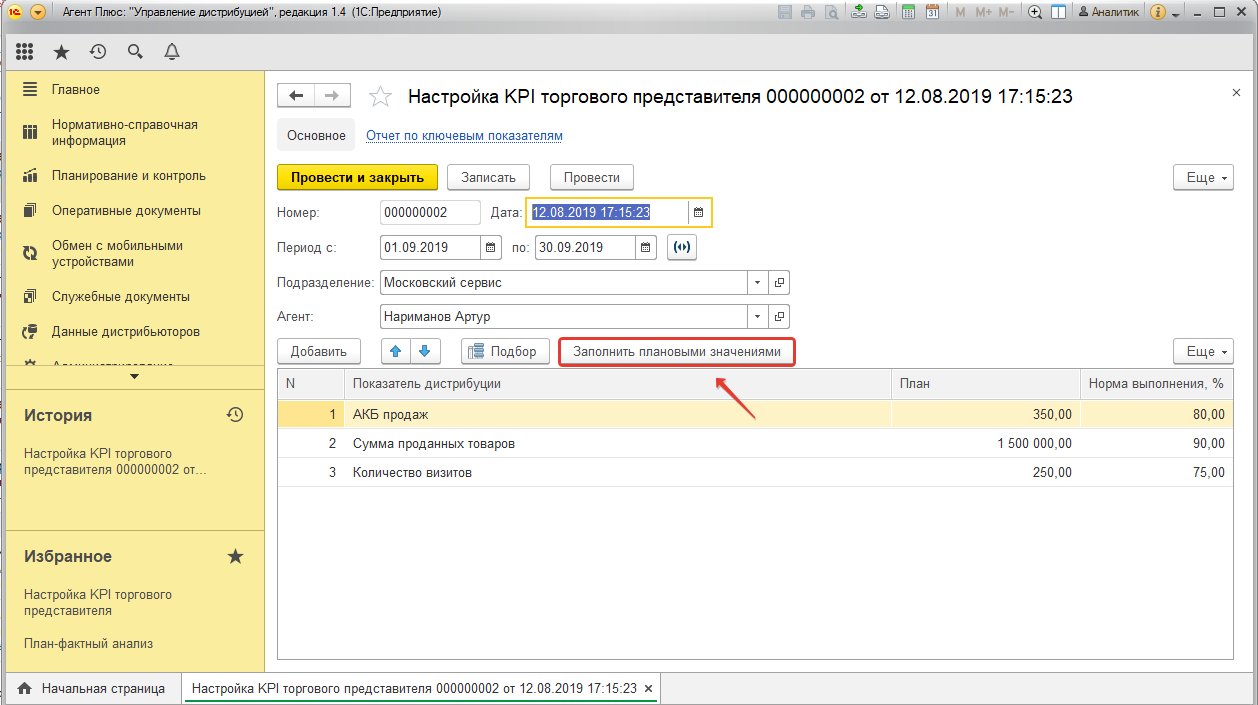This screenshot has height=705, width=1258.
Task: Click the period selection button beside dates
Action: (681, 247)
